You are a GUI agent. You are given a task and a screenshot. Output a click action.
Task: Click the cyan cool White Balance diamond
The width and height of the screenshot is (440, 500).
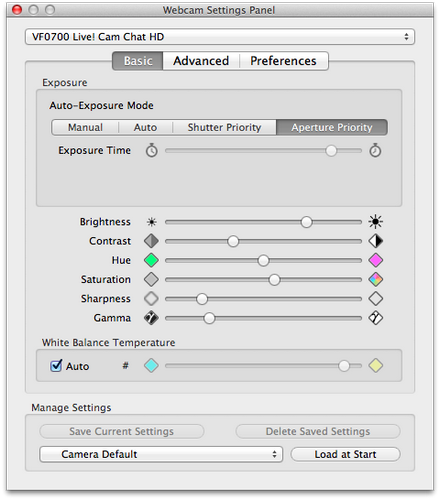[x=151, y=365]
